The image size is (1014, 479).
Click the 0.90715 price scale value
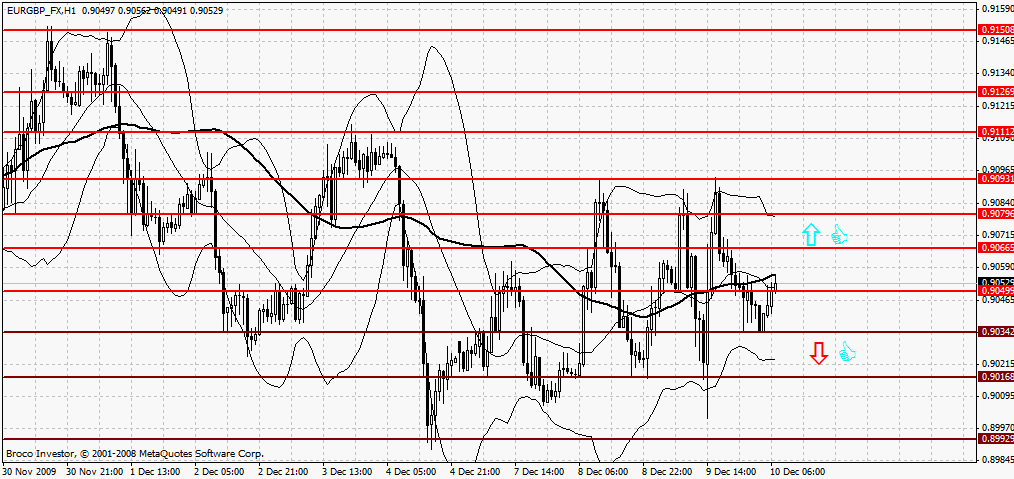pyautogui.click(x=997, y=234)
